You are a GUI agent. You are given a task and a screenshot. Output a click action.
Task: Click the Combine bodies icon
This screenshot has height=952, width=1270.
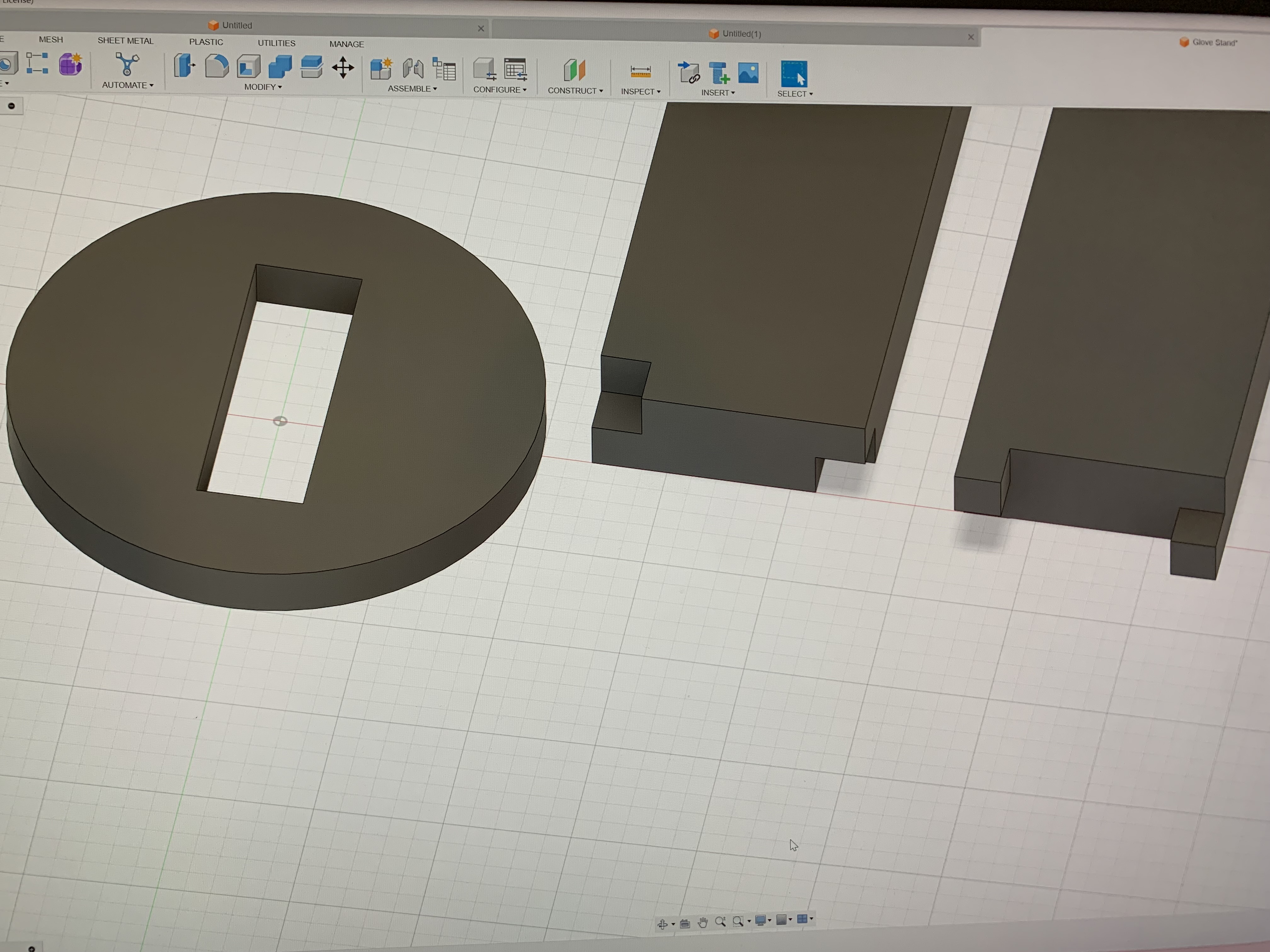pos(280,66)
